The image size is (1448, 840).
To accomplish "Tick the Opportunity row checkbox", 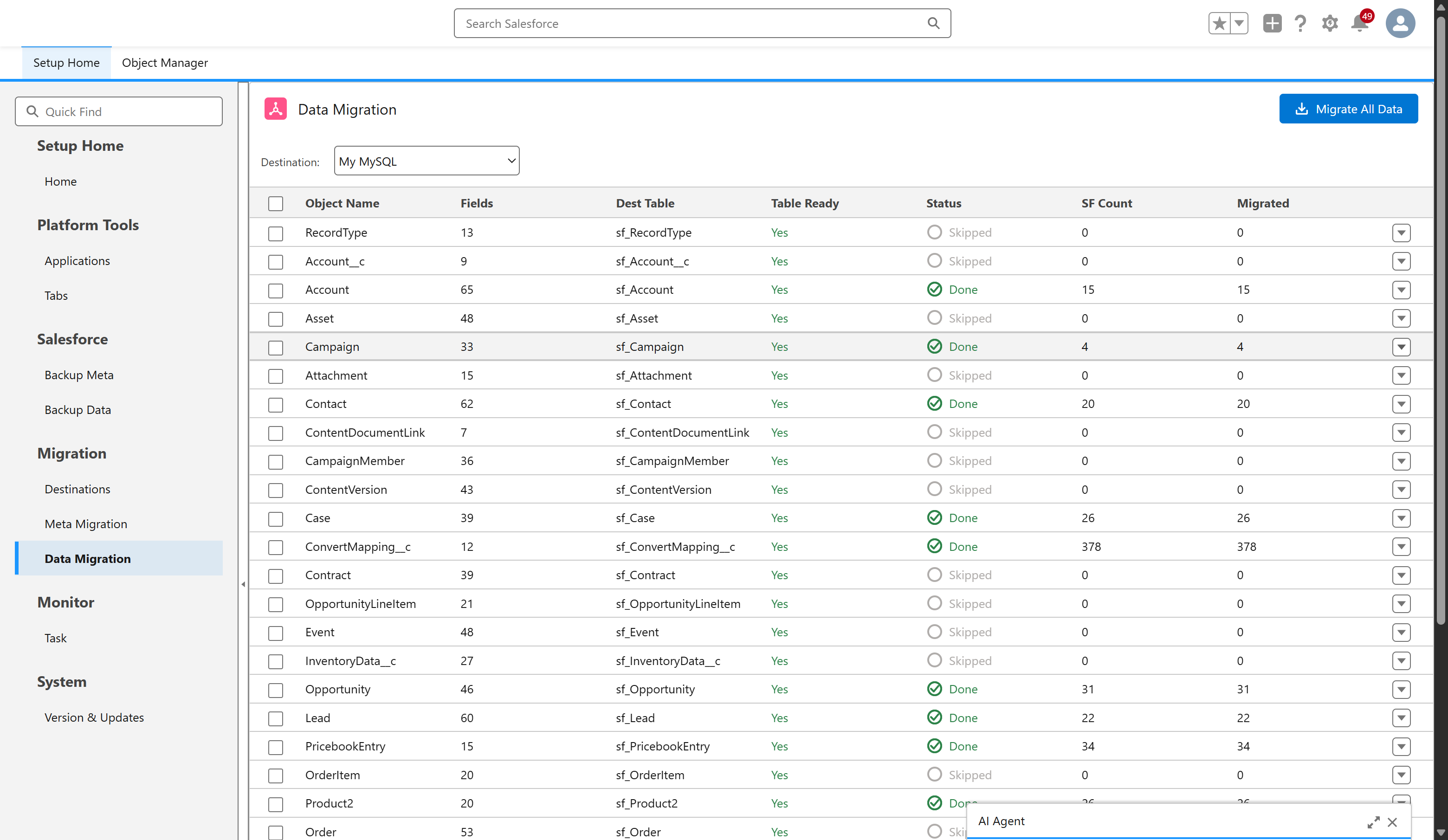I will coord(276,690).
